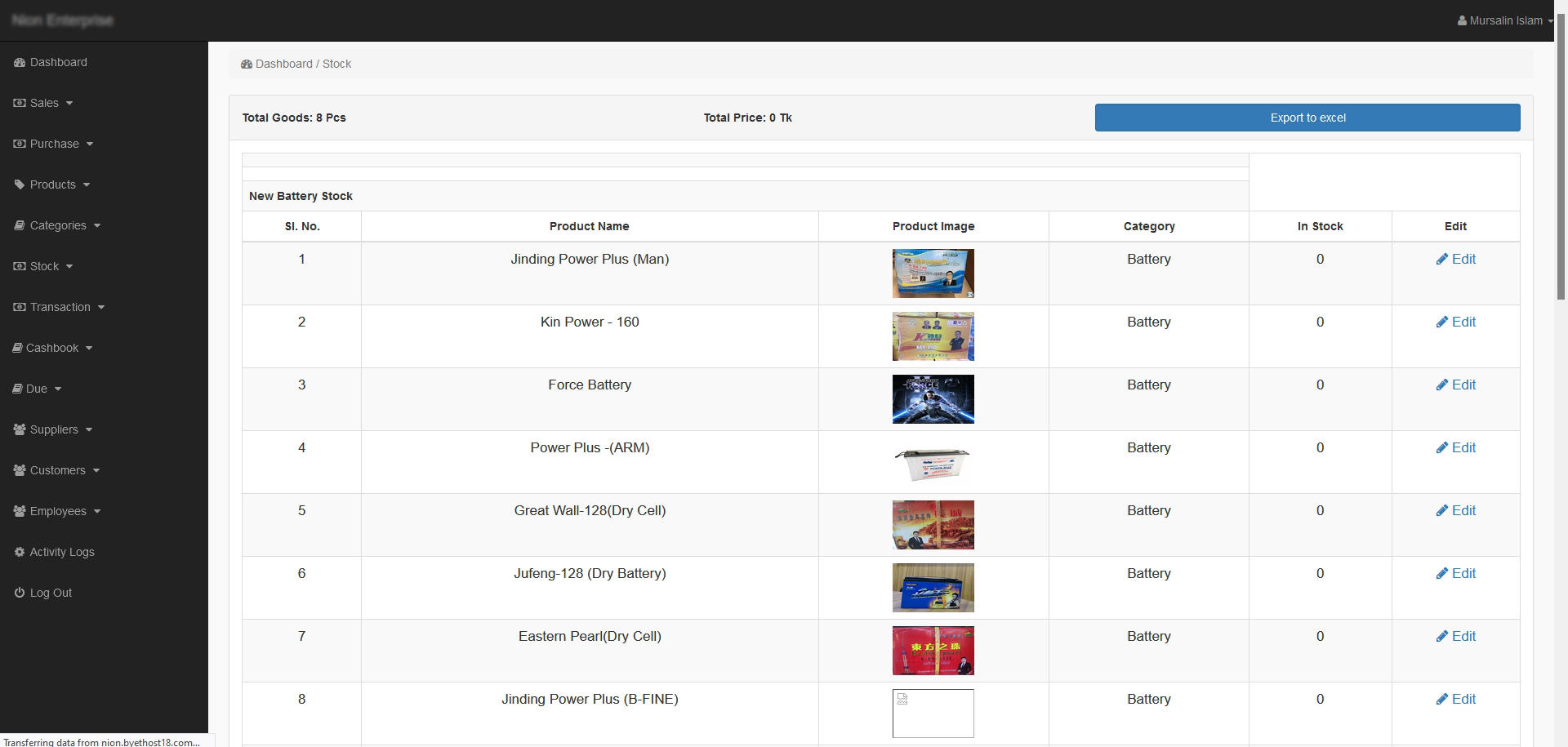Click the Log Out power icon
The height and width of the screenshot is (747, 1568).
pyautogui.click(x=18, y=593)
